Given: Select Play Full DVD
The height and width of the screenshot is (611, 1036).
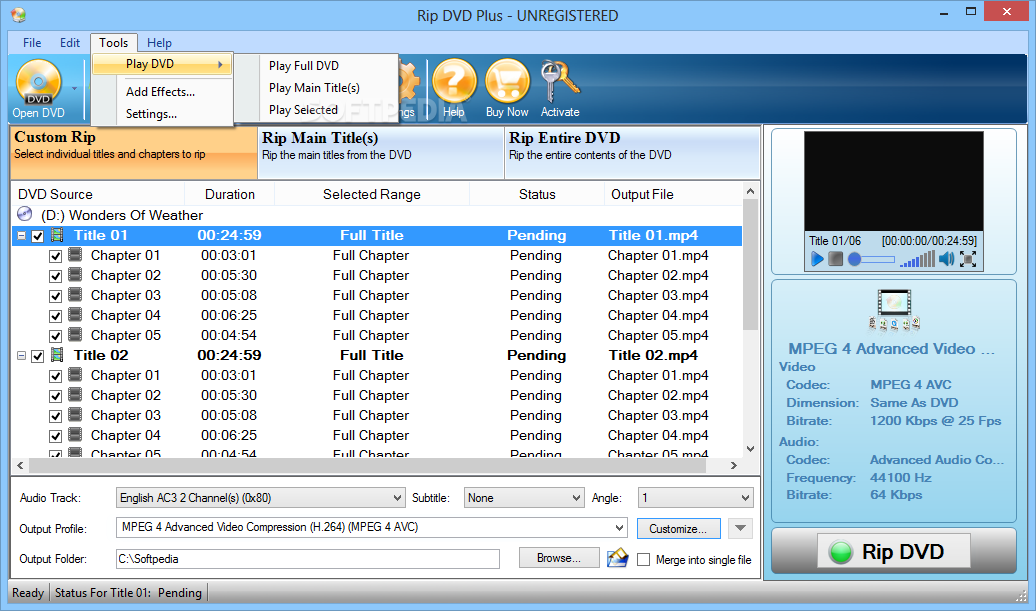Looking at the screenshot, I should click(x=304, y=65).
